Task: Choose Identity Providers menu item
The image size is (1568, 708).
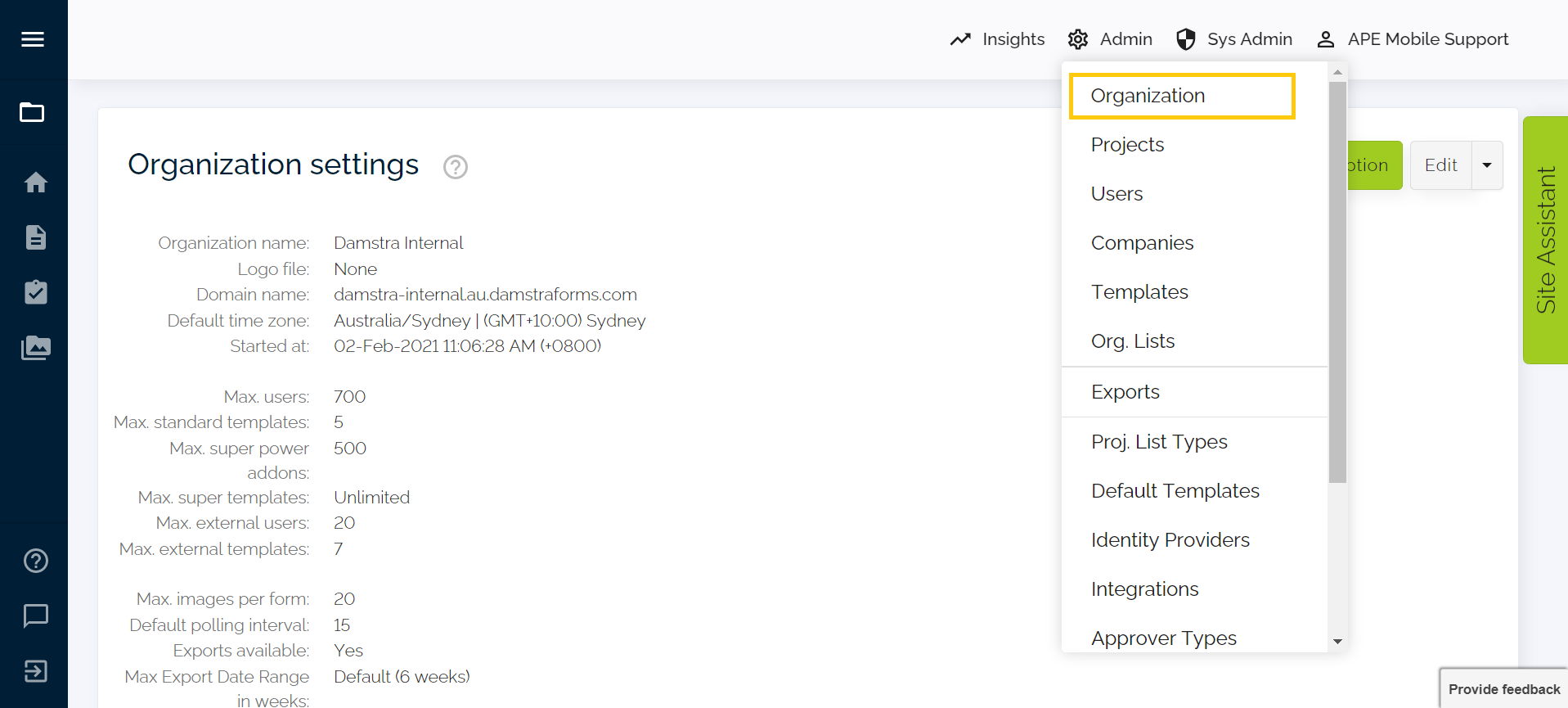Action: click(x=1170, y=540)
